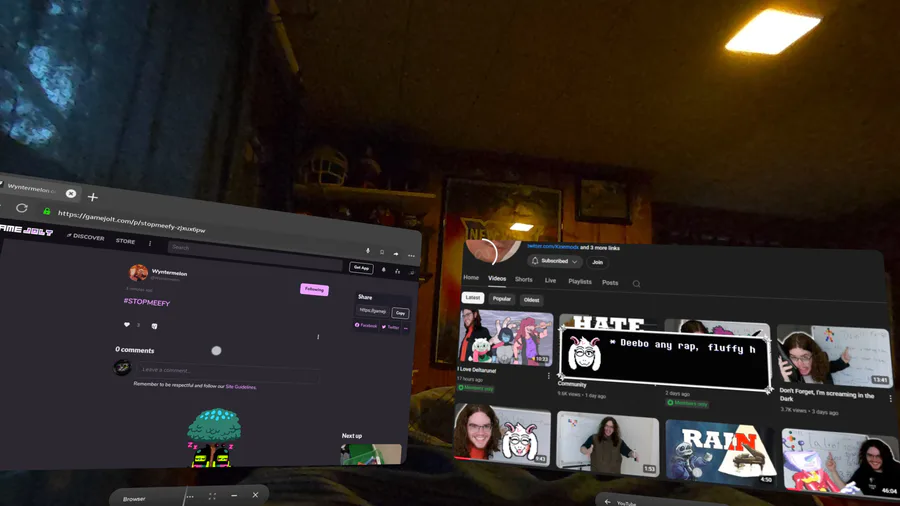Select the share URL field

point(373,311)
